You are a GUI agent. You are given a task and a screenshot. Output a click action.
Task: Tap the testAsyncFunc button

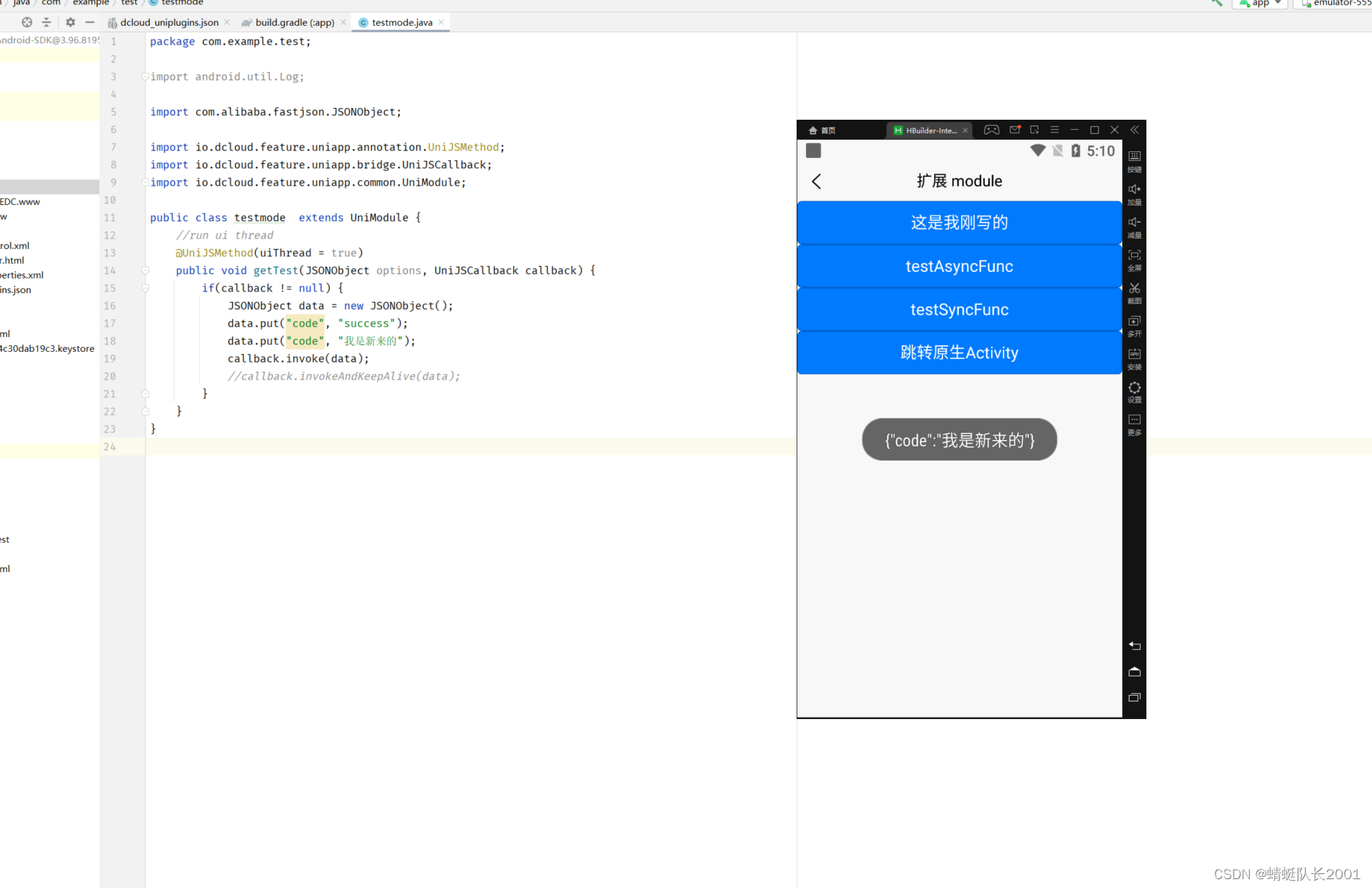[x=959, y=267]
